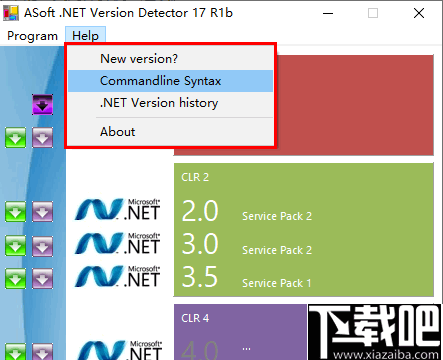Click the Microsoft .NET logo for 3.5
Screen dimensions: 443x360
pos(117,276)
